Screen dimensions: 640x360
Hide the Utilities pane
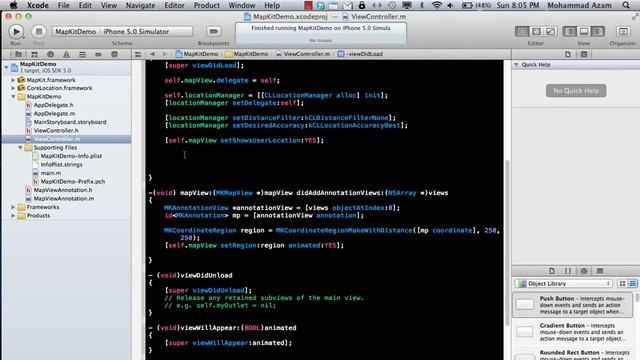tap(598, 31)
